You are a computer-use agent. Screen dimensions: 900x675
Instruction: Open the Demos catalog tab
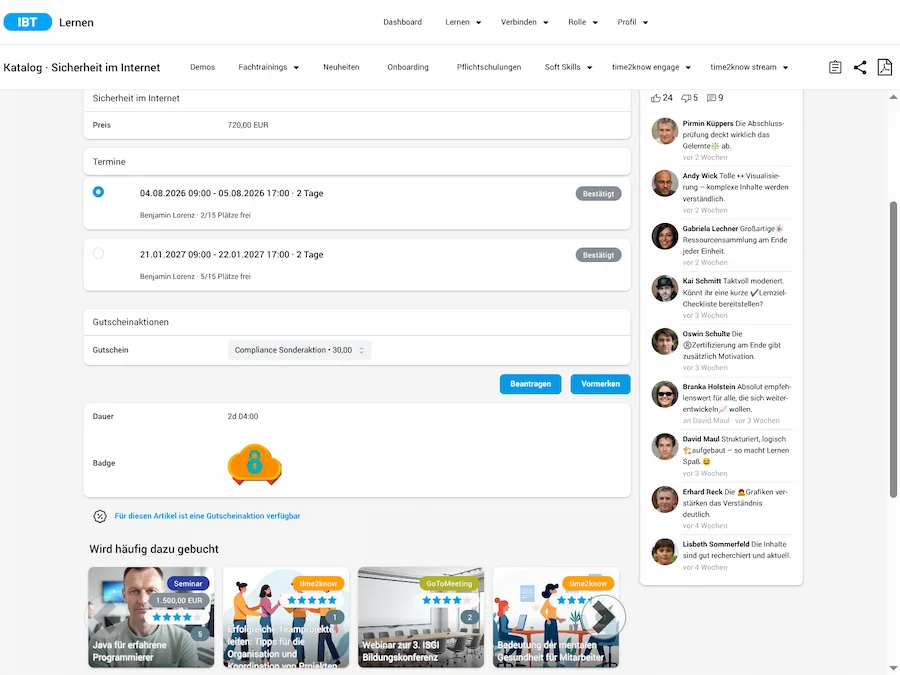203,67
